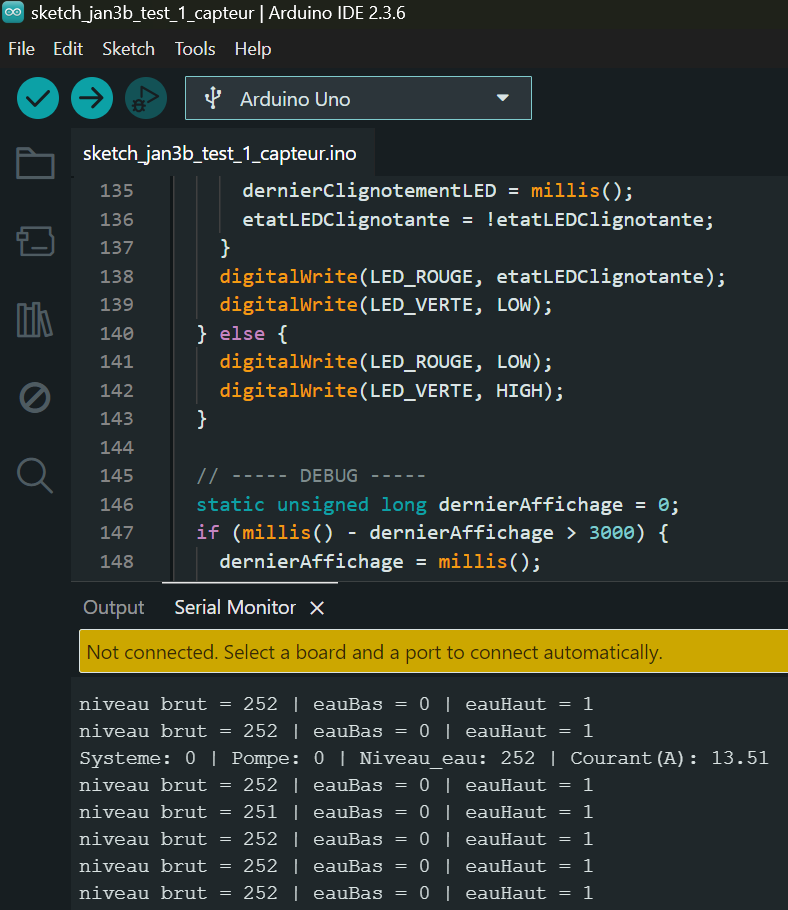
Task: Click line number 144 in the gutter
Action: click(x=117, y=447)
